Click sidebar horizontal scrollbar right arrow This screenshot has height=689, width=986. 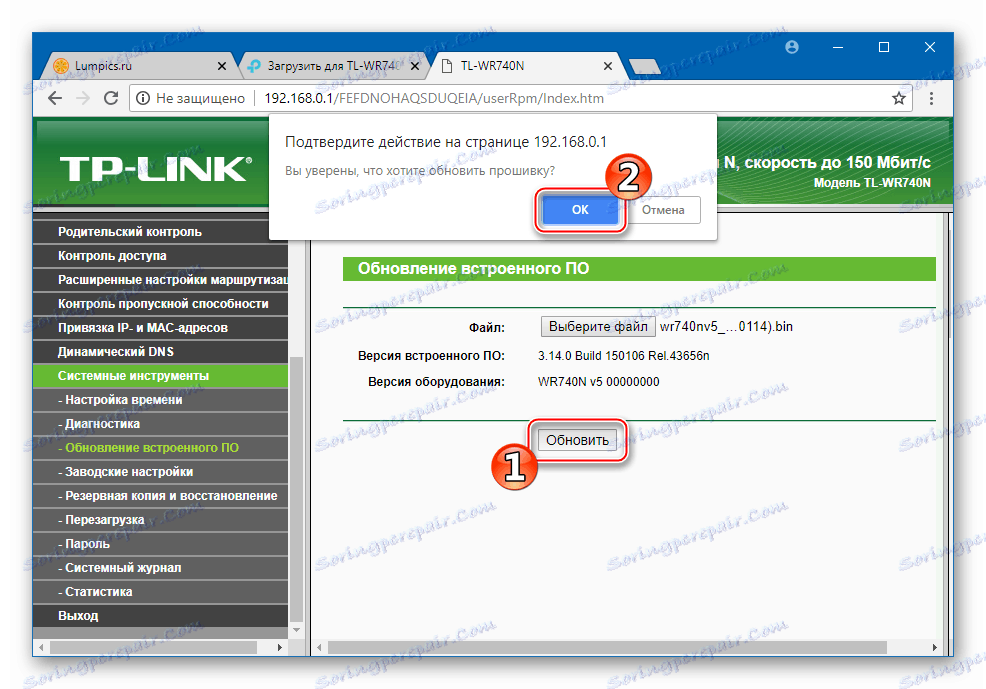click(280, 648)
